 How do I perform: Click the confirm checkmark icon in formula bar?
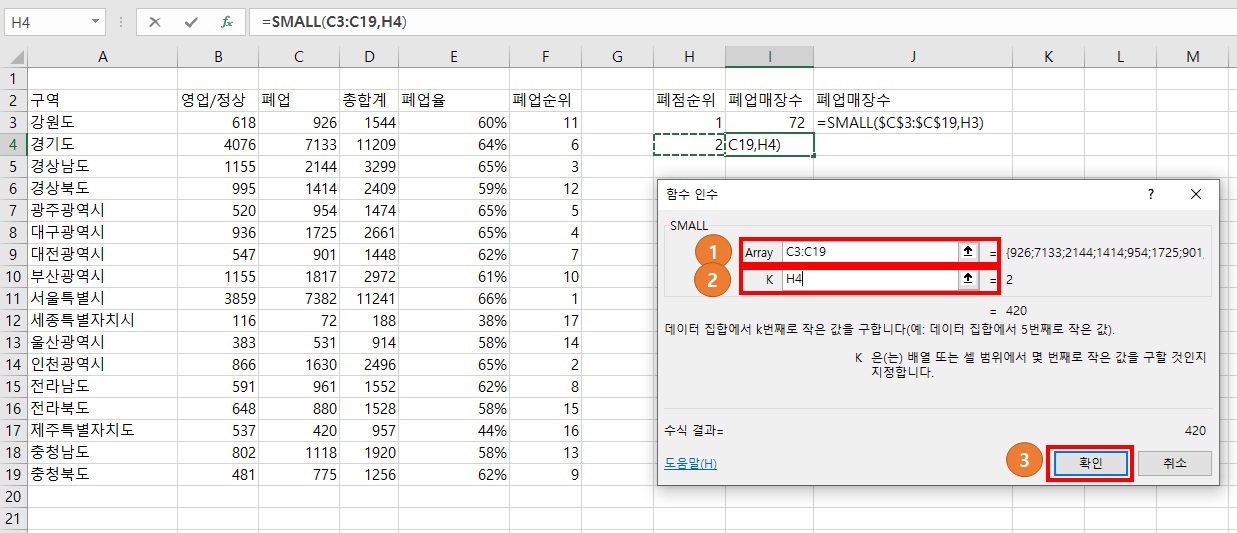[190, 21]
